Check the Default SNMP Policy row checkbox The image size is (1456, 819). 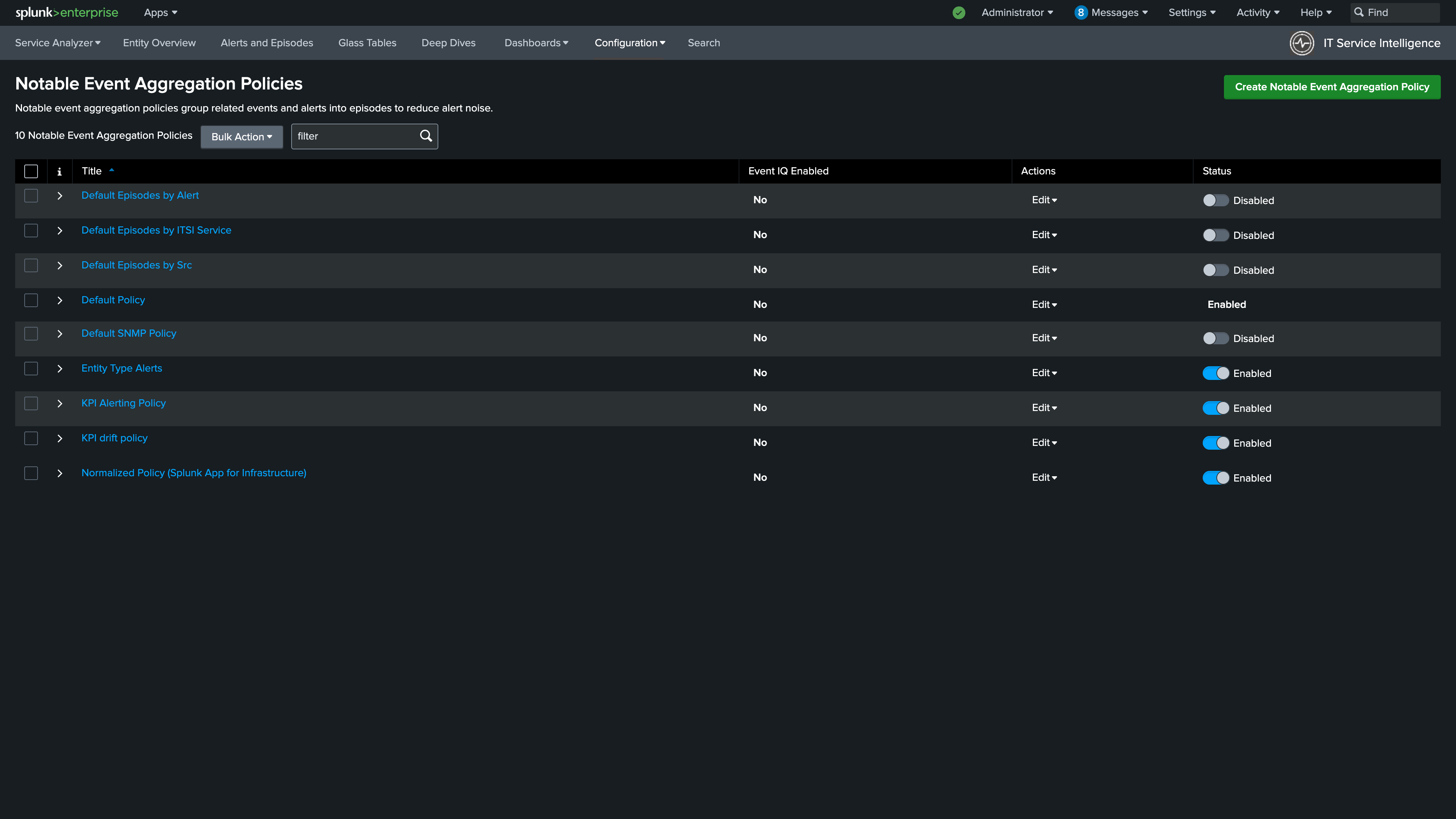(x=31, y=334)
